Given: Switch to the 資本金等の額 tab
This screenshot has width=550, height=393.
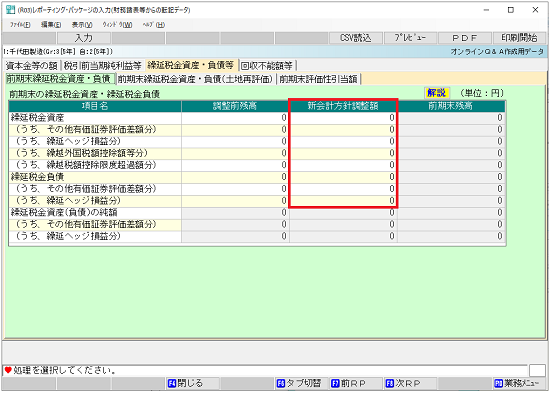Looking at the screenshot, I should [32, 66].
